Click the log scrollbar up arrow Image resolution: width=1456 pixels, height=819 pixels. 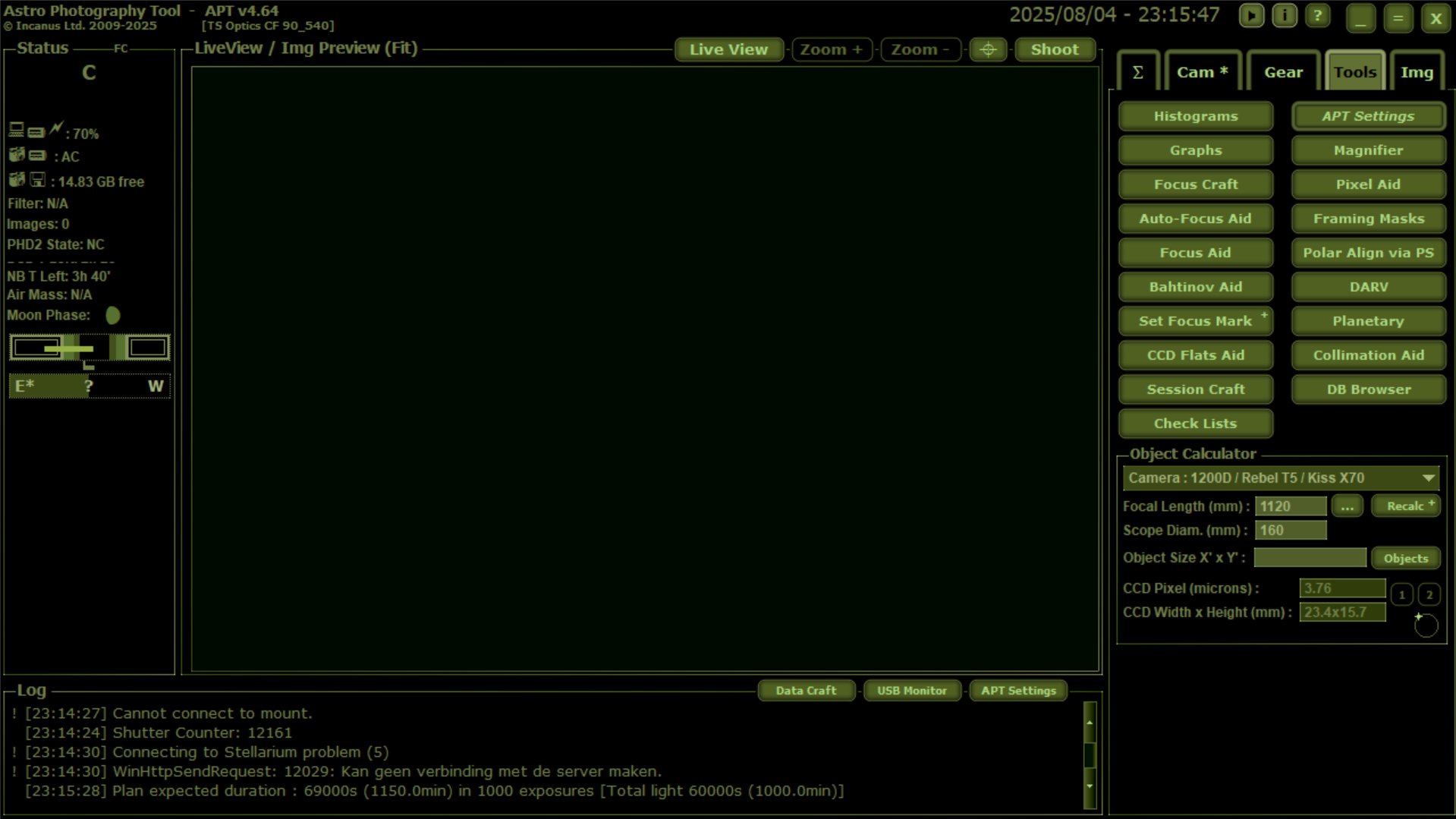coord(1090,722)
